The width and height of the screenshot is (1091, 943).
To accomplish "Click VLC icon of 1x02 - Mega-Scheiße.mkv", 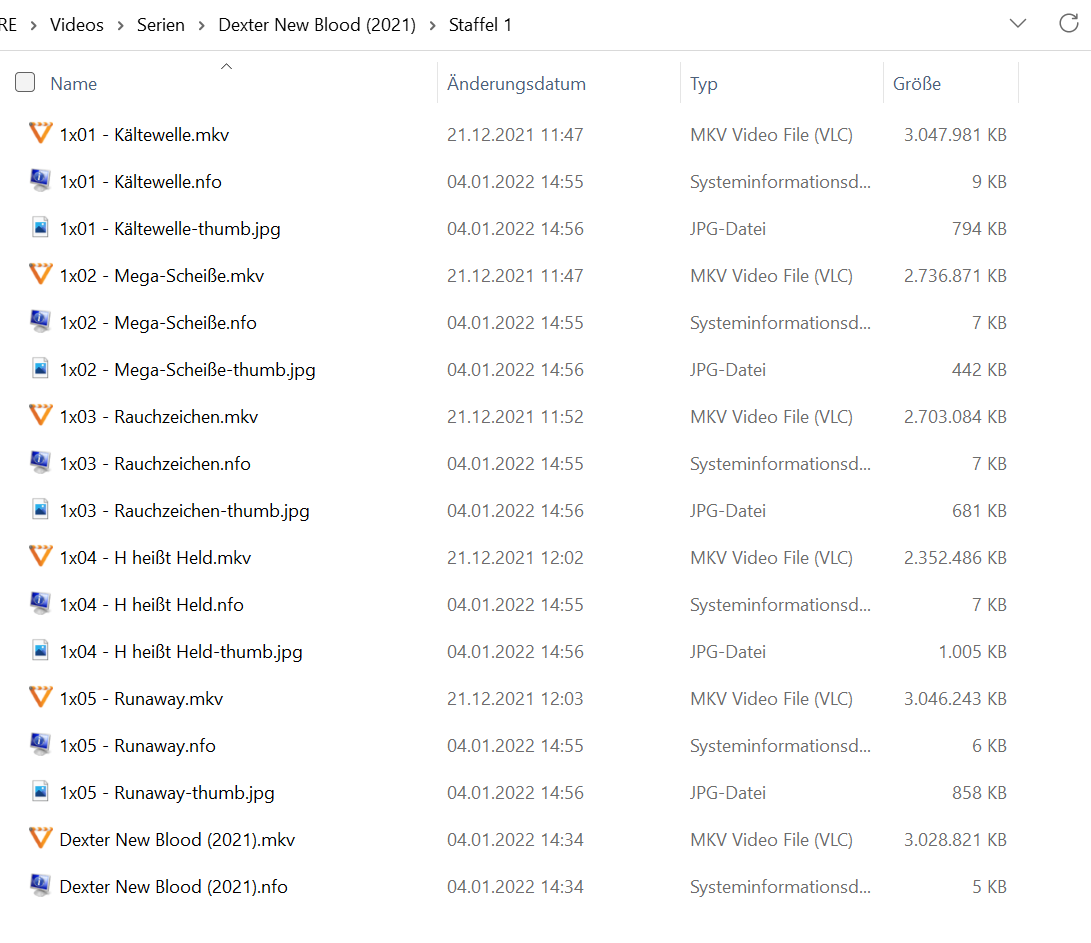I will tap(40, 275).
